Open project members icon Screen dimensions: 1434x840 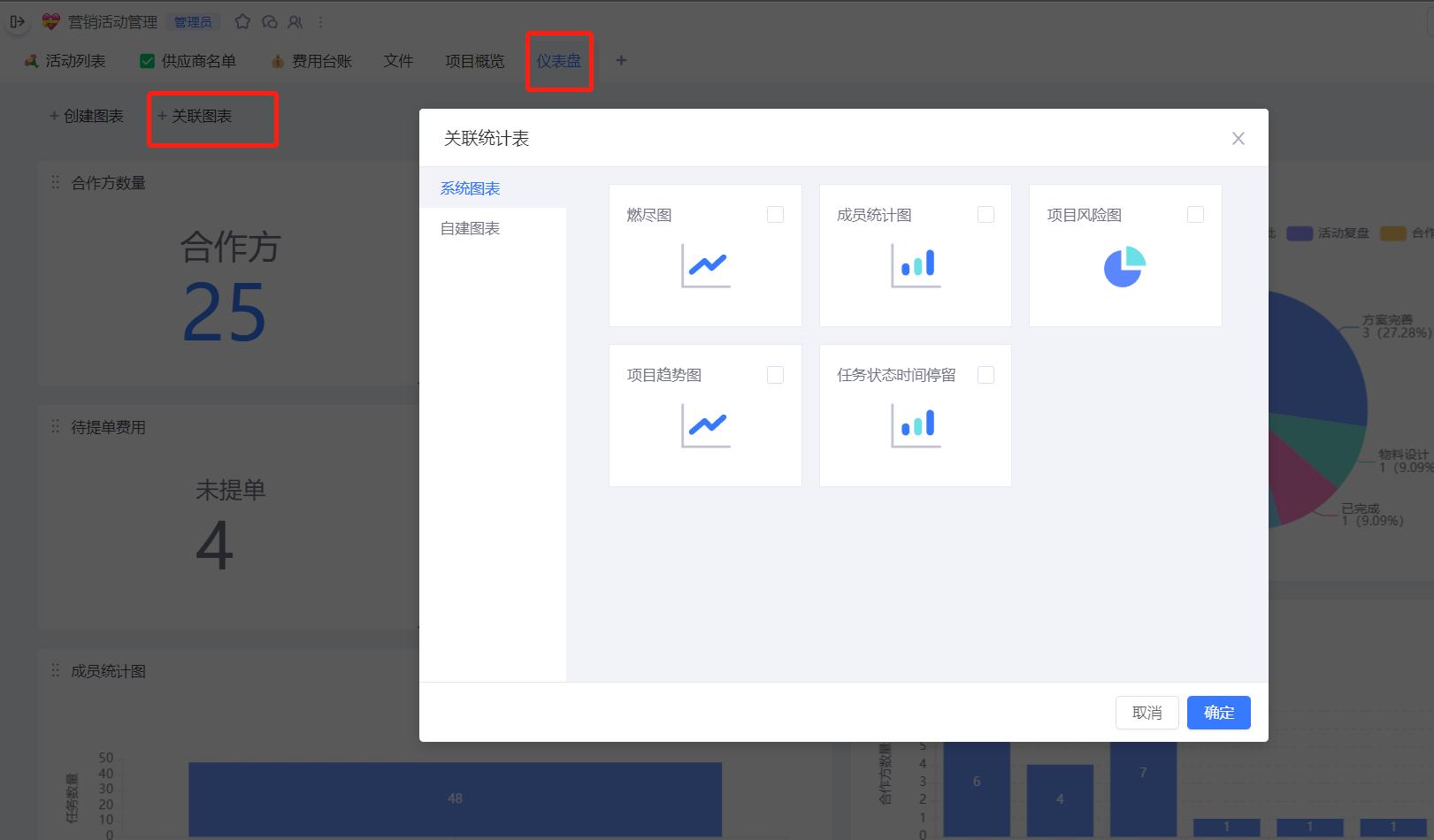click(x=295, y=21)
